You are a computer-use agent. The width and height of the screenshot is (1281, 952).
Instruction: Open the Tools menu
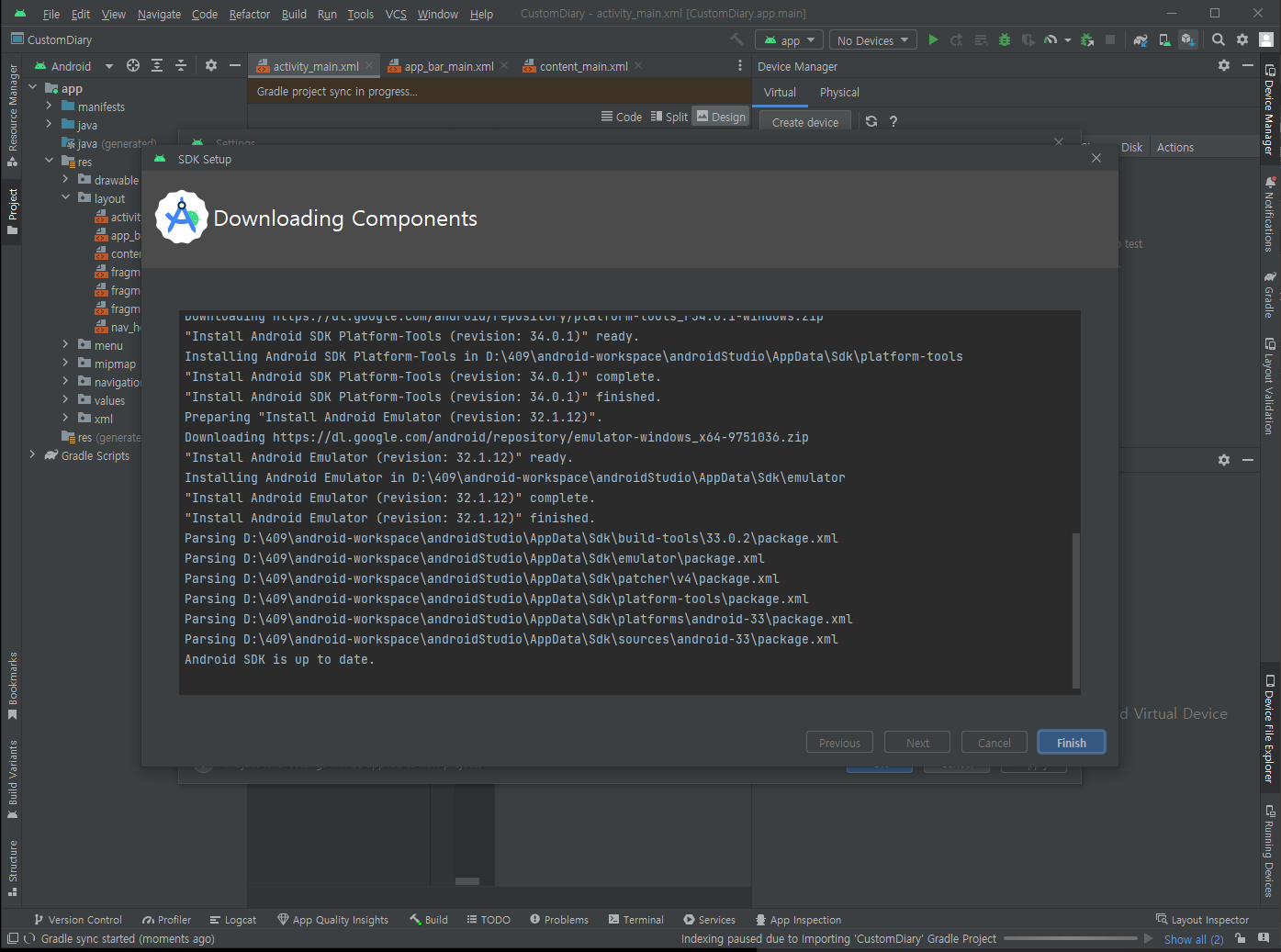360,14
